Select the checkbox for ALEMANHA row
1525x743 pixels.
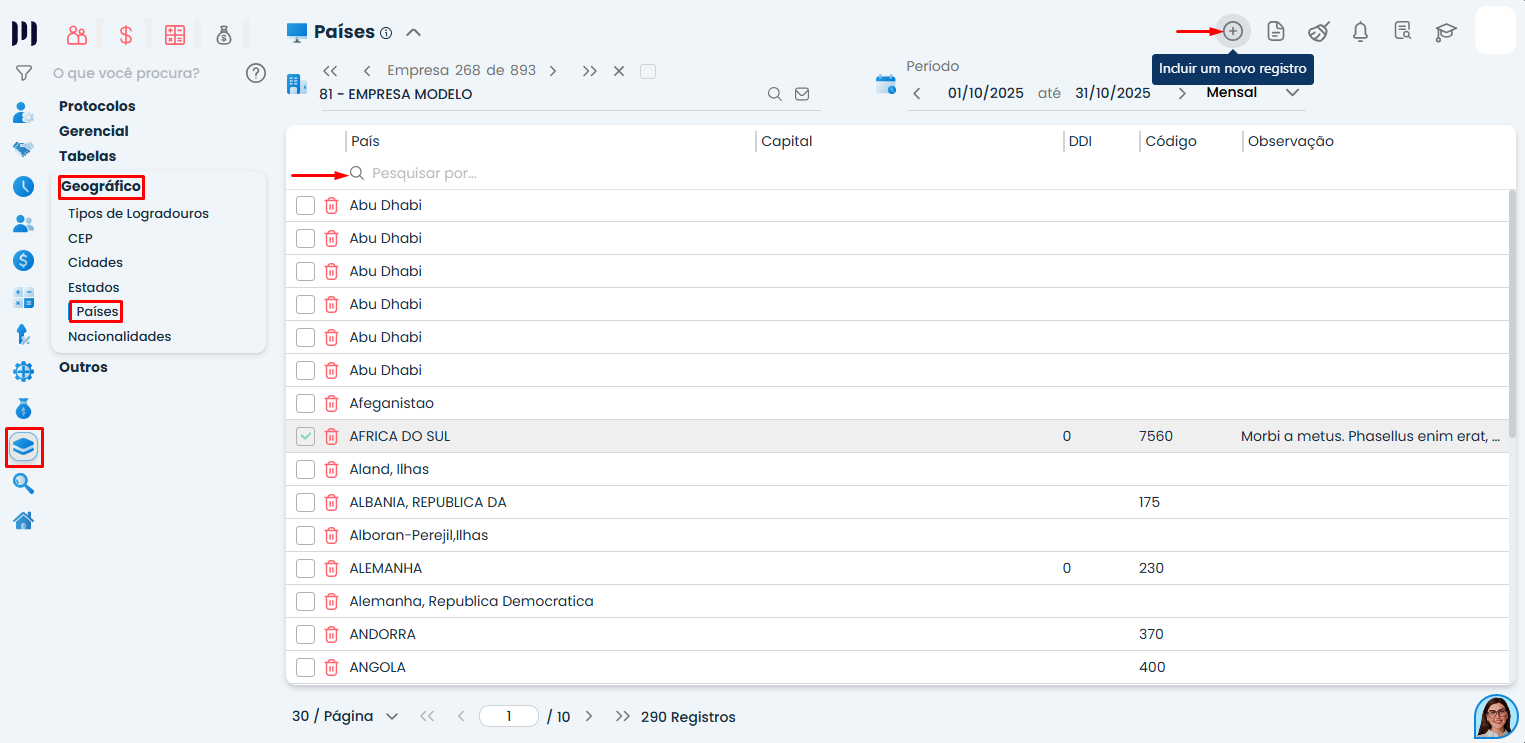coord(306,569)
